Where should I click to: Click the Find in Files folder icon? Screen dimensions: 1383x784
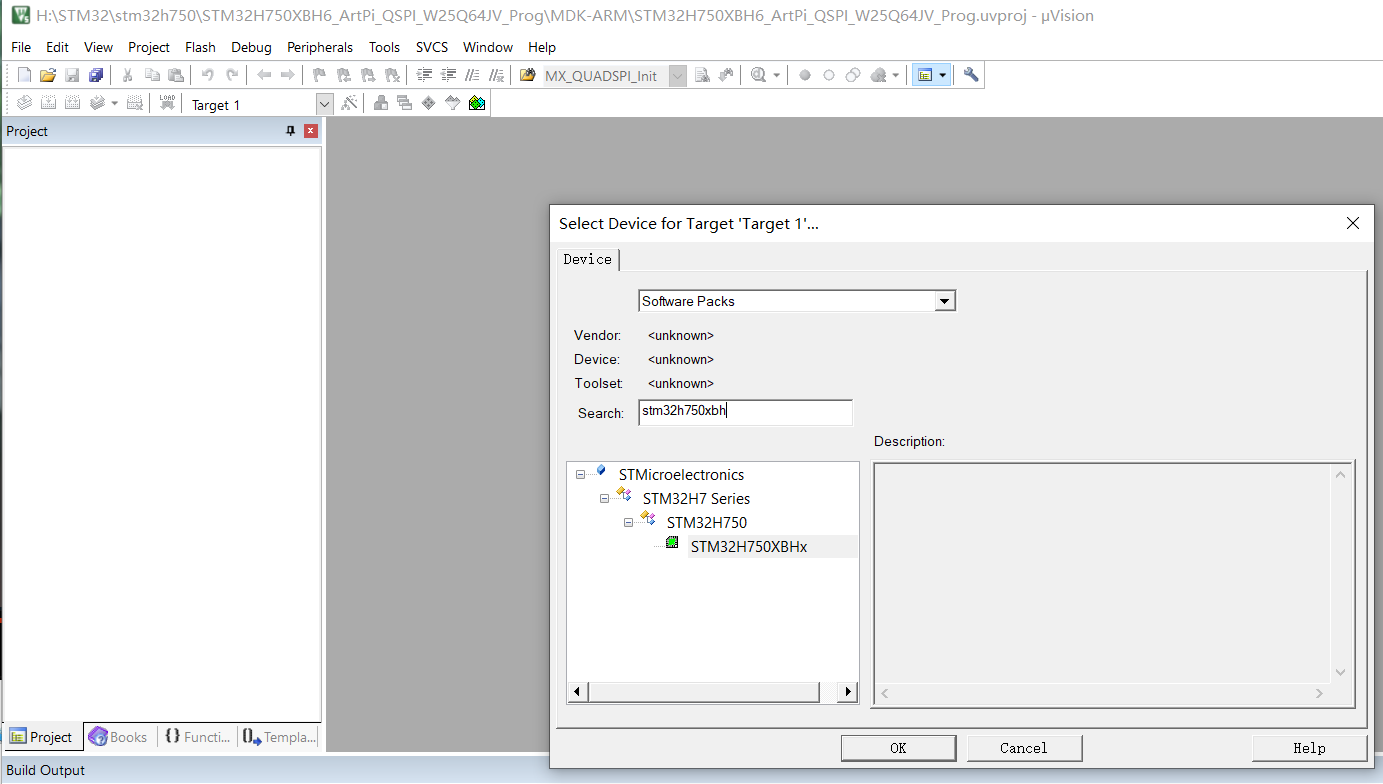tap(528, 75)
